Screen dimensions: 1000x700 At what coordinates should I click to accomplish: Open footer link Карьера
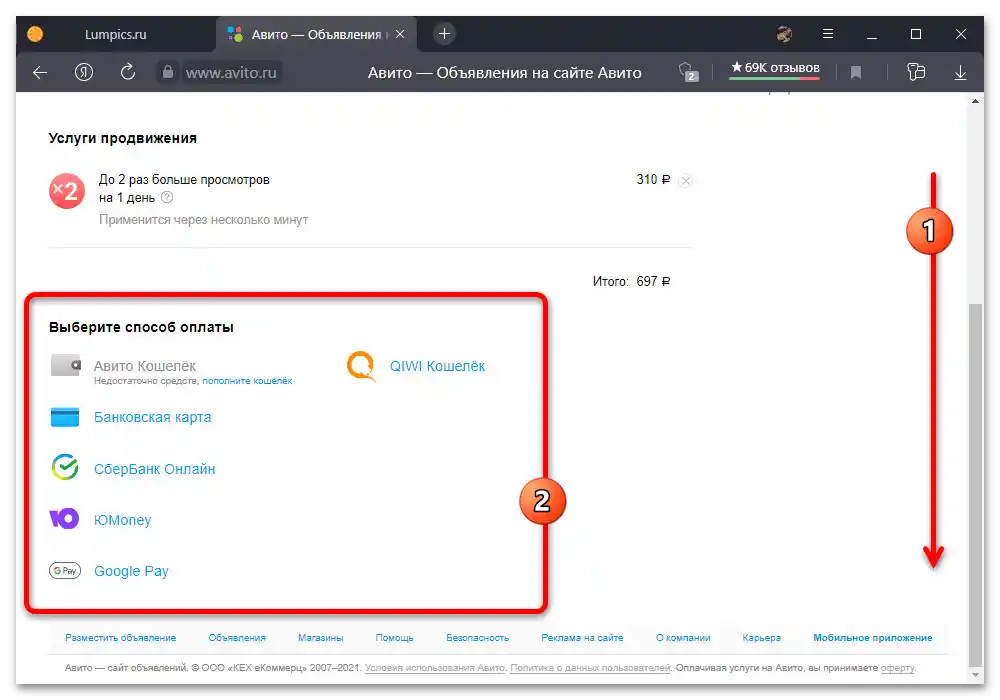pyautogui.click(x=761, y=638)
